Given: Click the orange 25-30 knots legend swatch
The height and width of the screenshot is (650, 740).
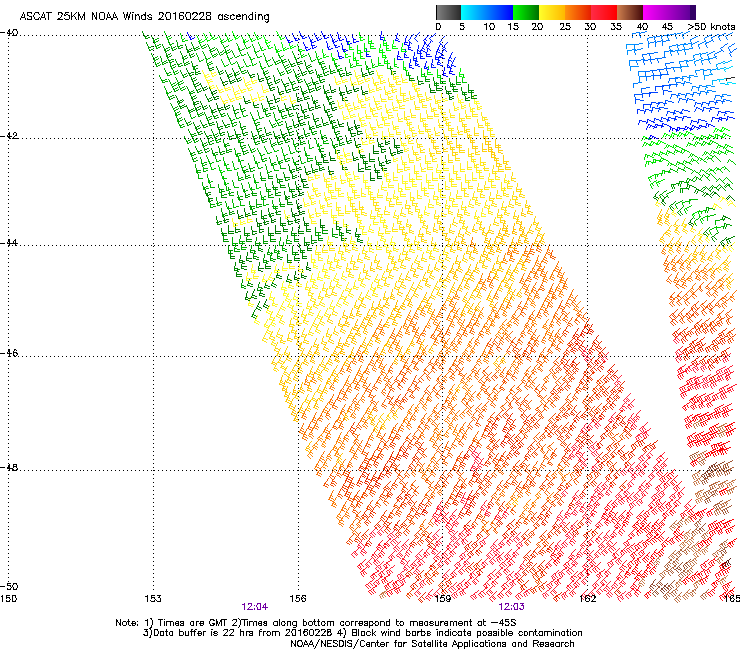Looking at the screenshot, I should (x=577, y=12).
